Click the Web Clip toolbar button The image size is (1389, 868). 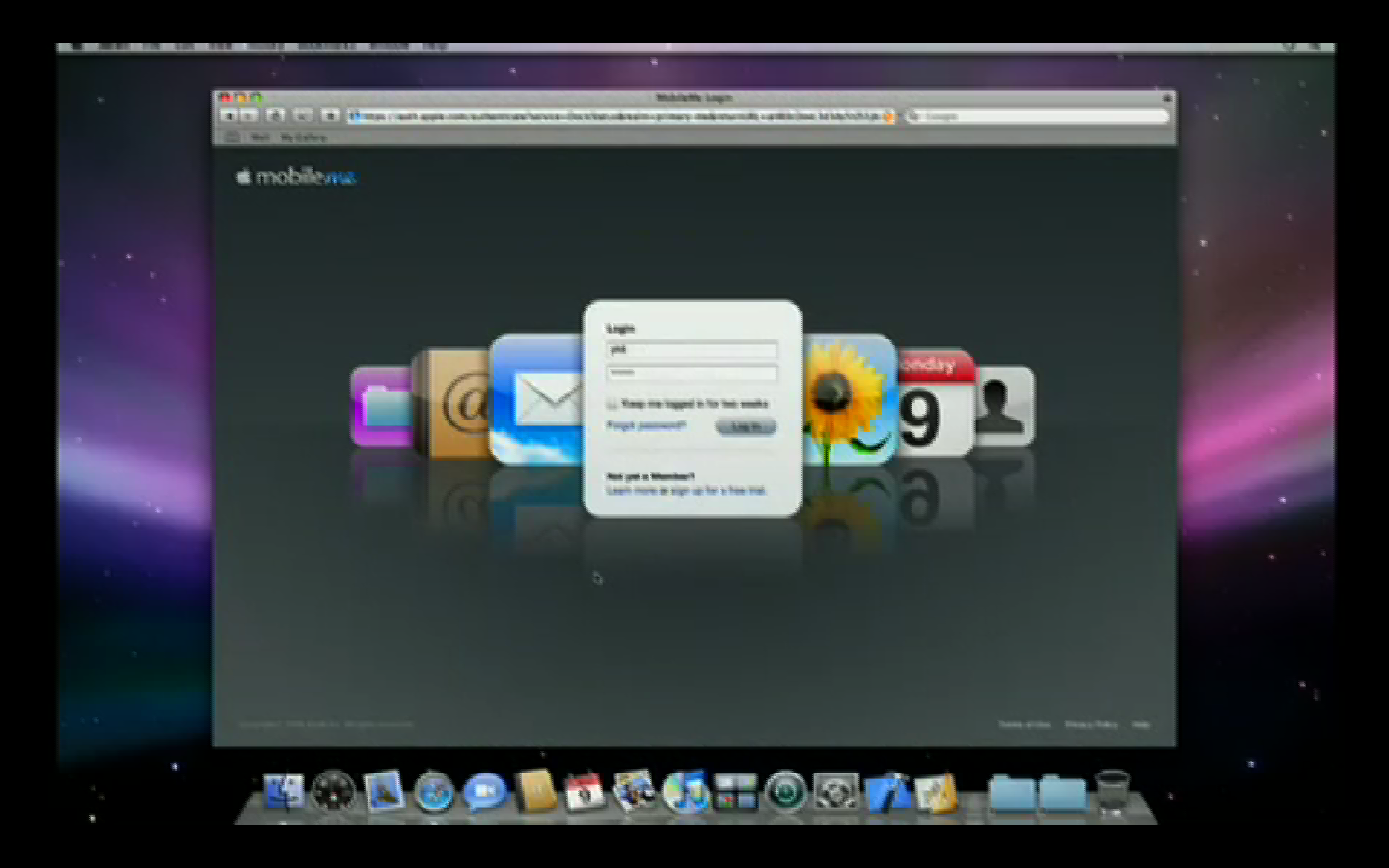coord(303,116)
